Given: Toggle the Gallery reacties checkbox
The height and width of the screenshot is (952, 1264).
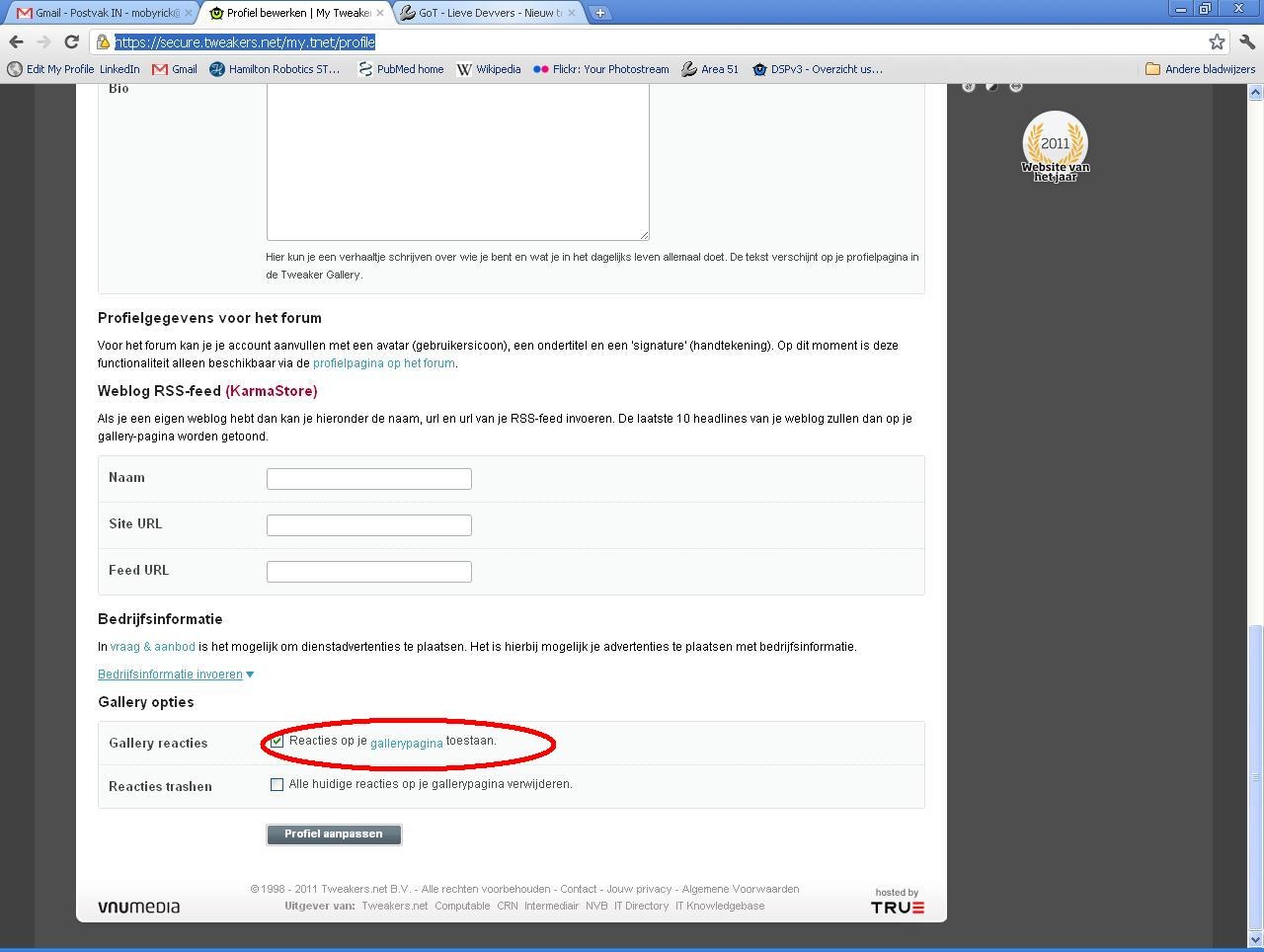Looking at the screenshot, I should (x=276, y=741).
